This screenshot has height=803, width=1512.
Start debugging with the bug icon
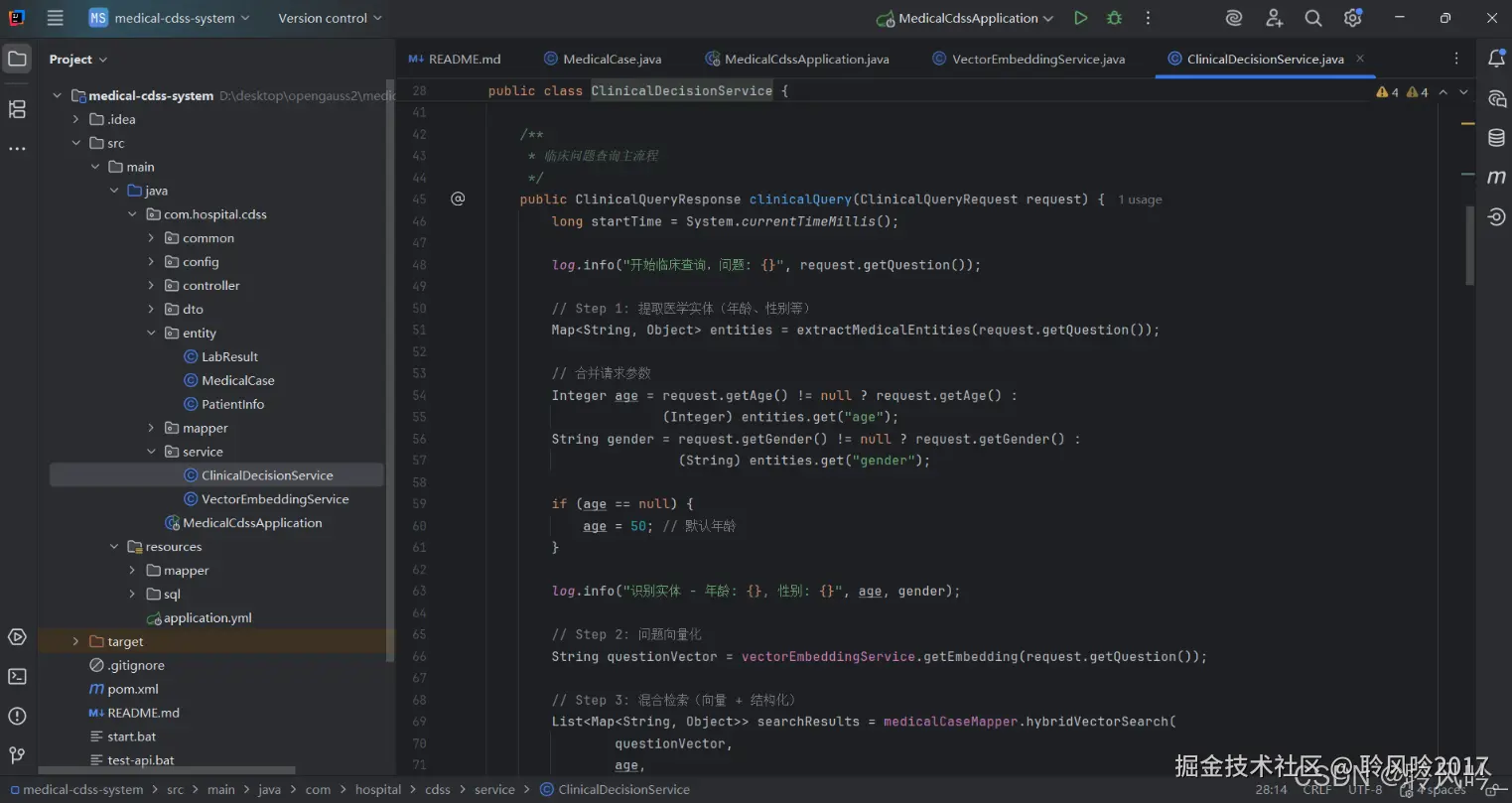coord(1114,18)
